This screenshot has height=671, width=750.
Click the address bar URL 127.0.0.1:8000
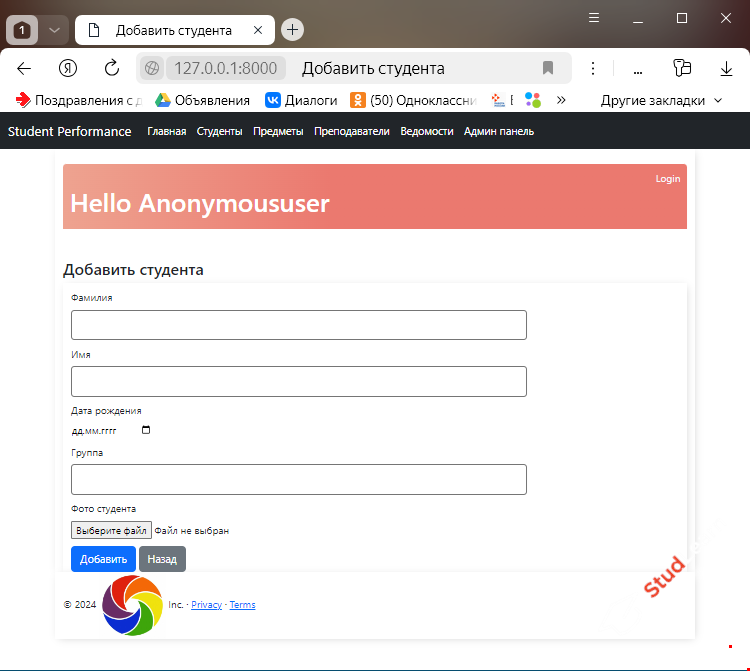[225, 68]
